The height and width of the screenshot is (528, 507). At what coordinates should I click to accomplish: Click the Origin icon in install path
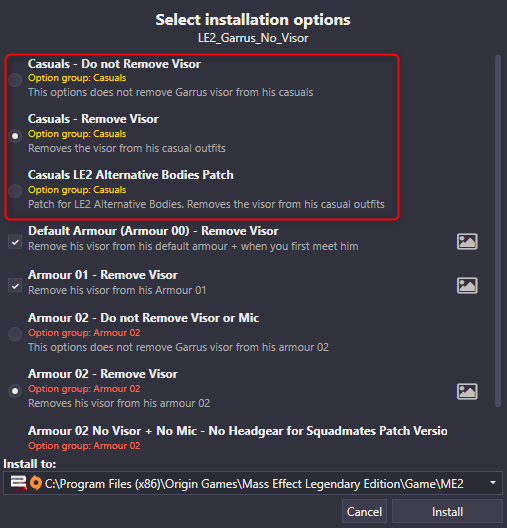(x=36, y=483)
